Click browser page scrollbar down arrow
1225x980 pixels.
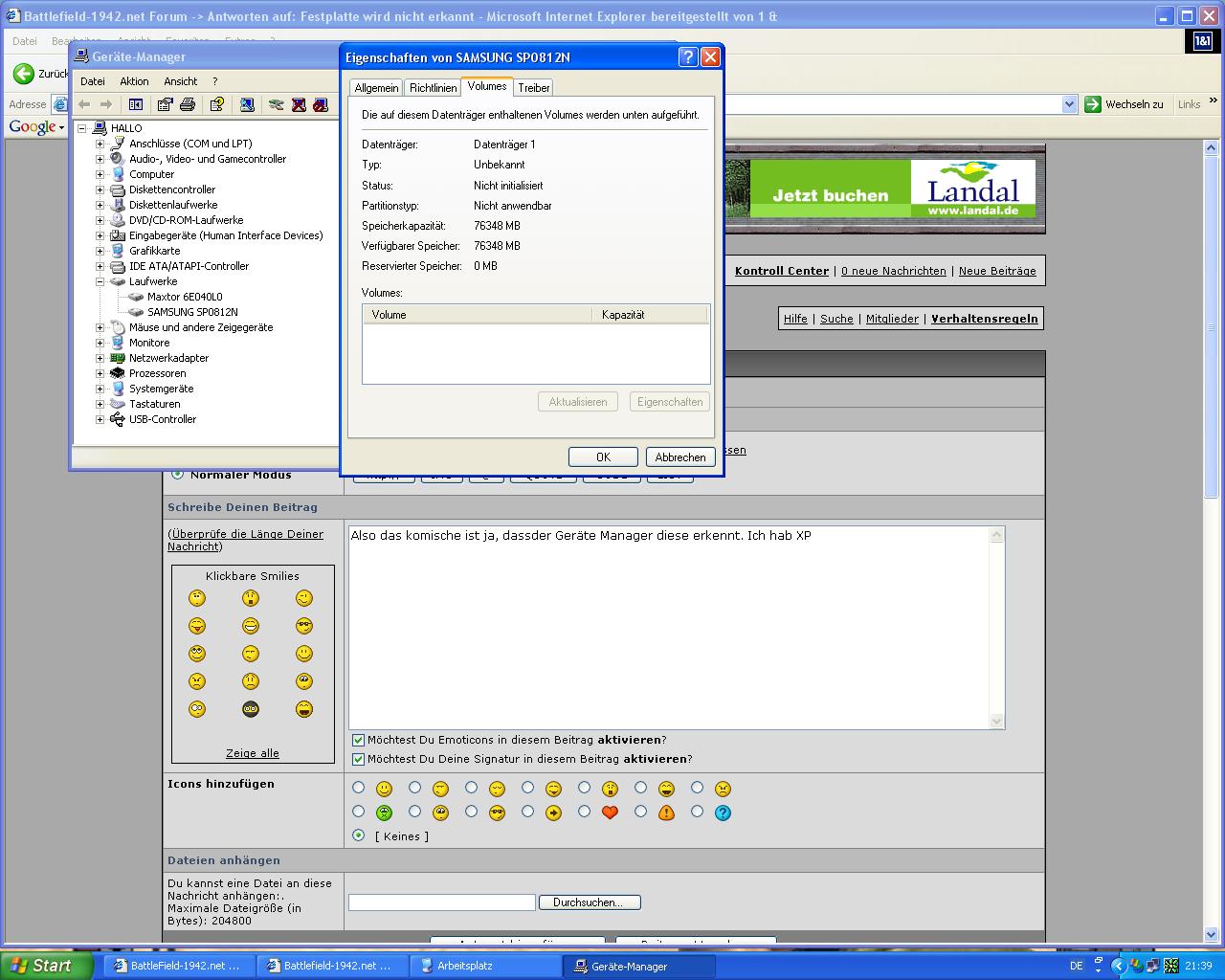pyautogui.click(x=1211, y=935)
